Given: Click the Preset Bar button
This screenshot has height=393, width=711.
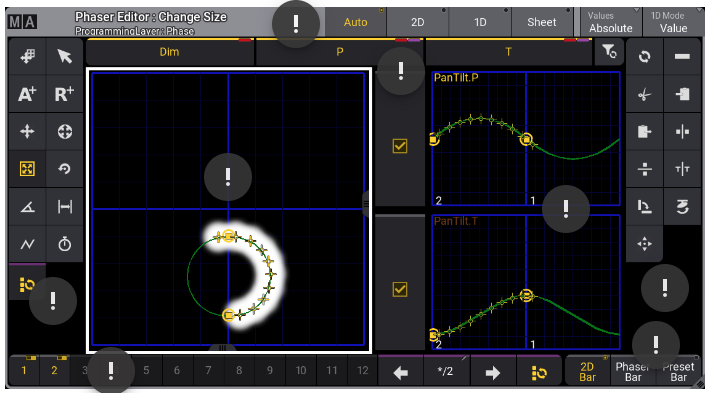Looking at the screenshot, I should pos(678,372).
